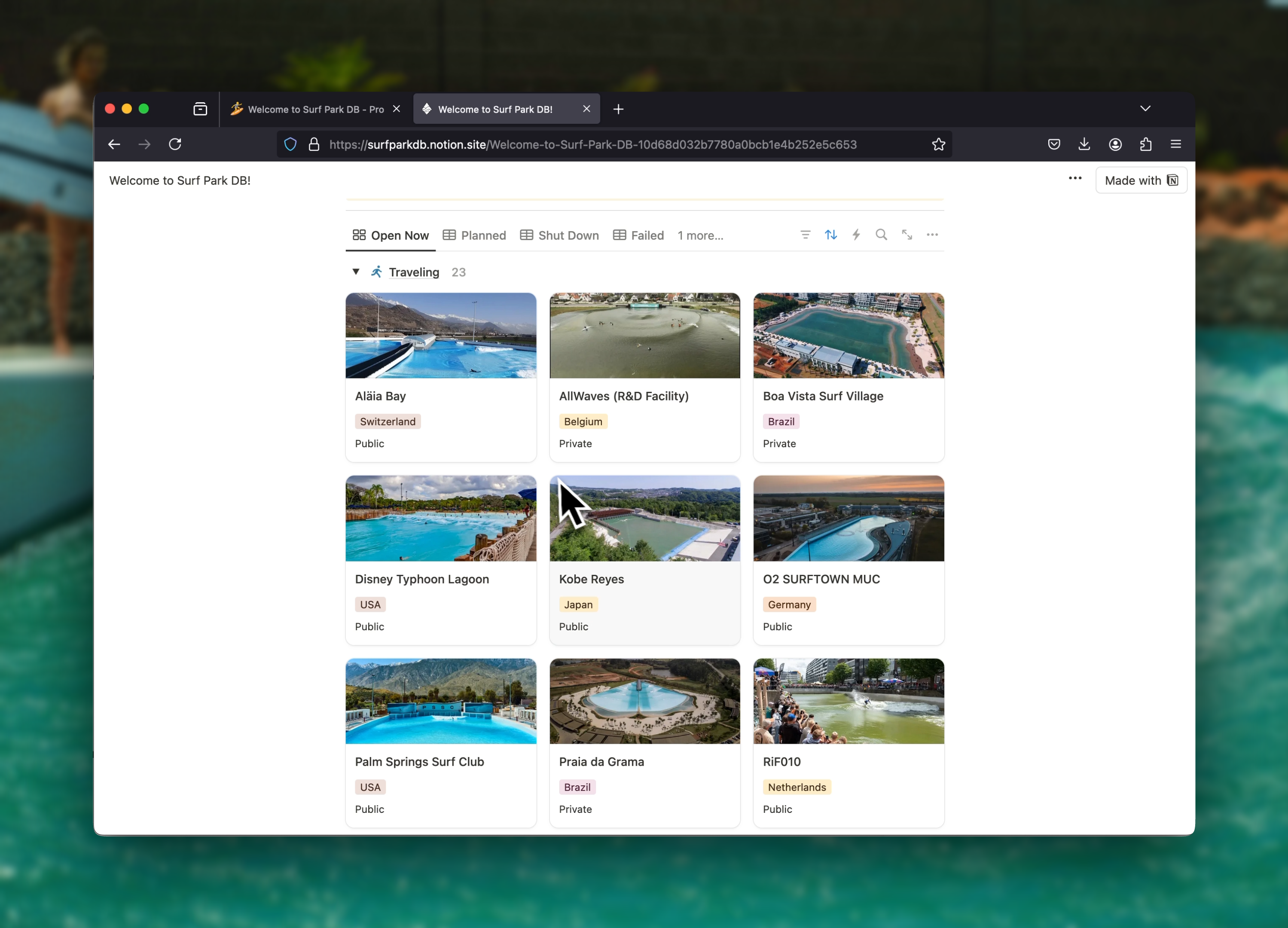The height and width of the screenshot is (928, 1288).
Task: Bookmark this page with the star icon
Action: point(938,144)
